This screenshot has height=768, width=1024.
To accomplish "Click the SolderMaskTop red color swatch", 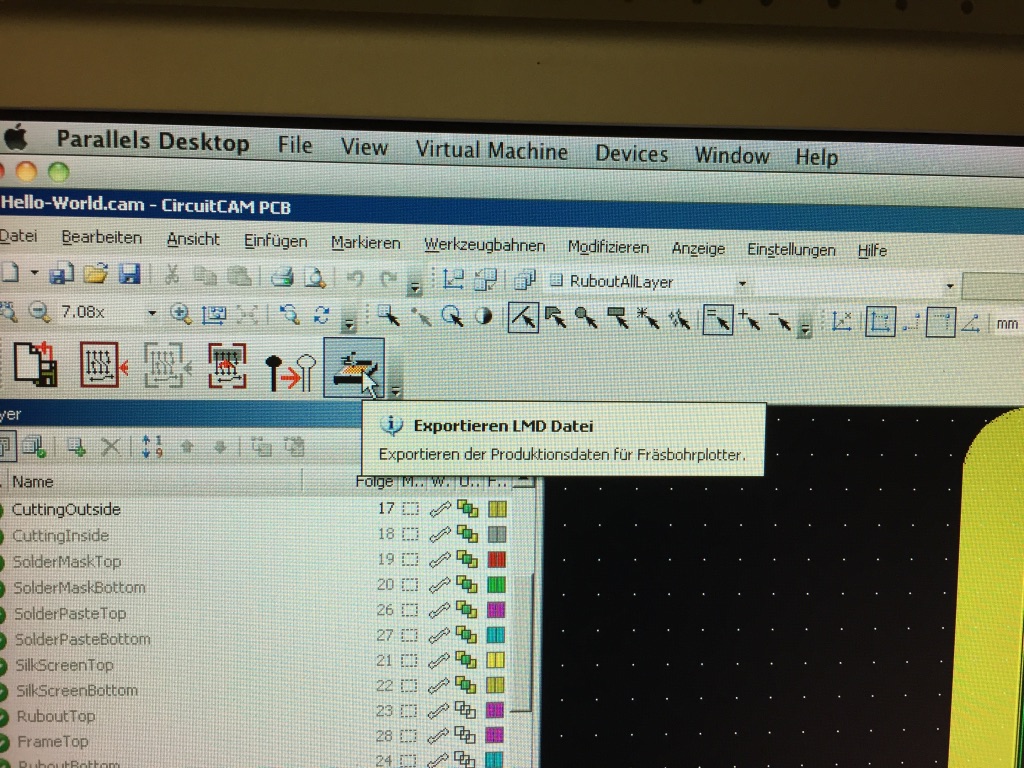I will 496,560.
